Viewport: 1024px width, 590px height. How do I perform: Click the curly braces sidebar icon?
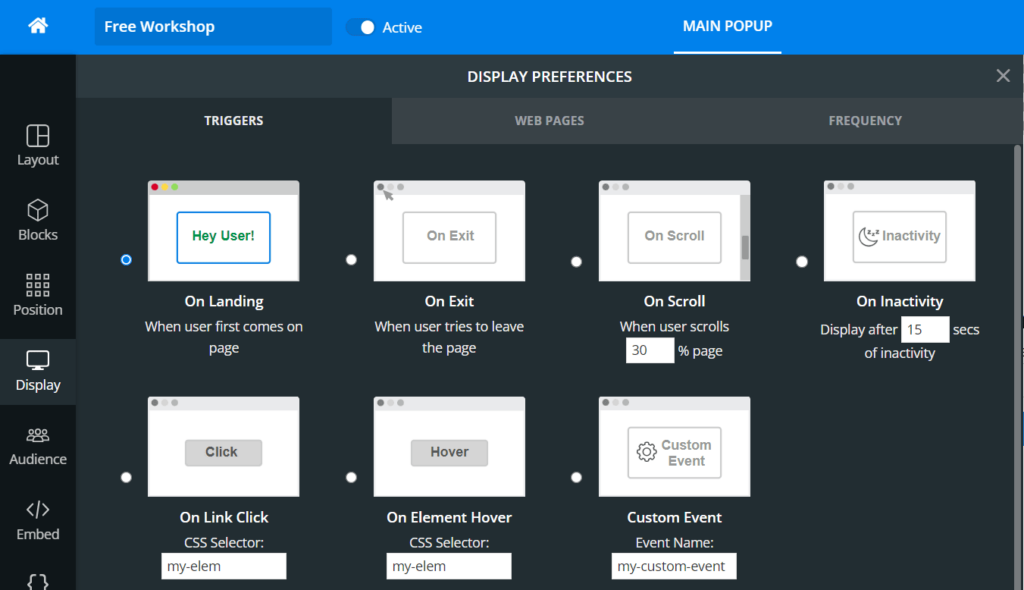[x=37, y=580]
